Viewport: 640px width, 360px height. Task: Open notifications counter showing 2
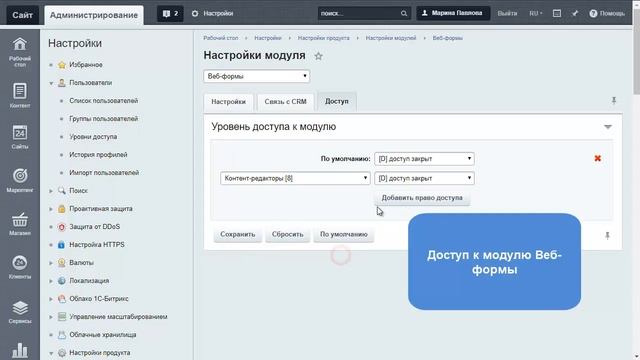pos(170,13)
